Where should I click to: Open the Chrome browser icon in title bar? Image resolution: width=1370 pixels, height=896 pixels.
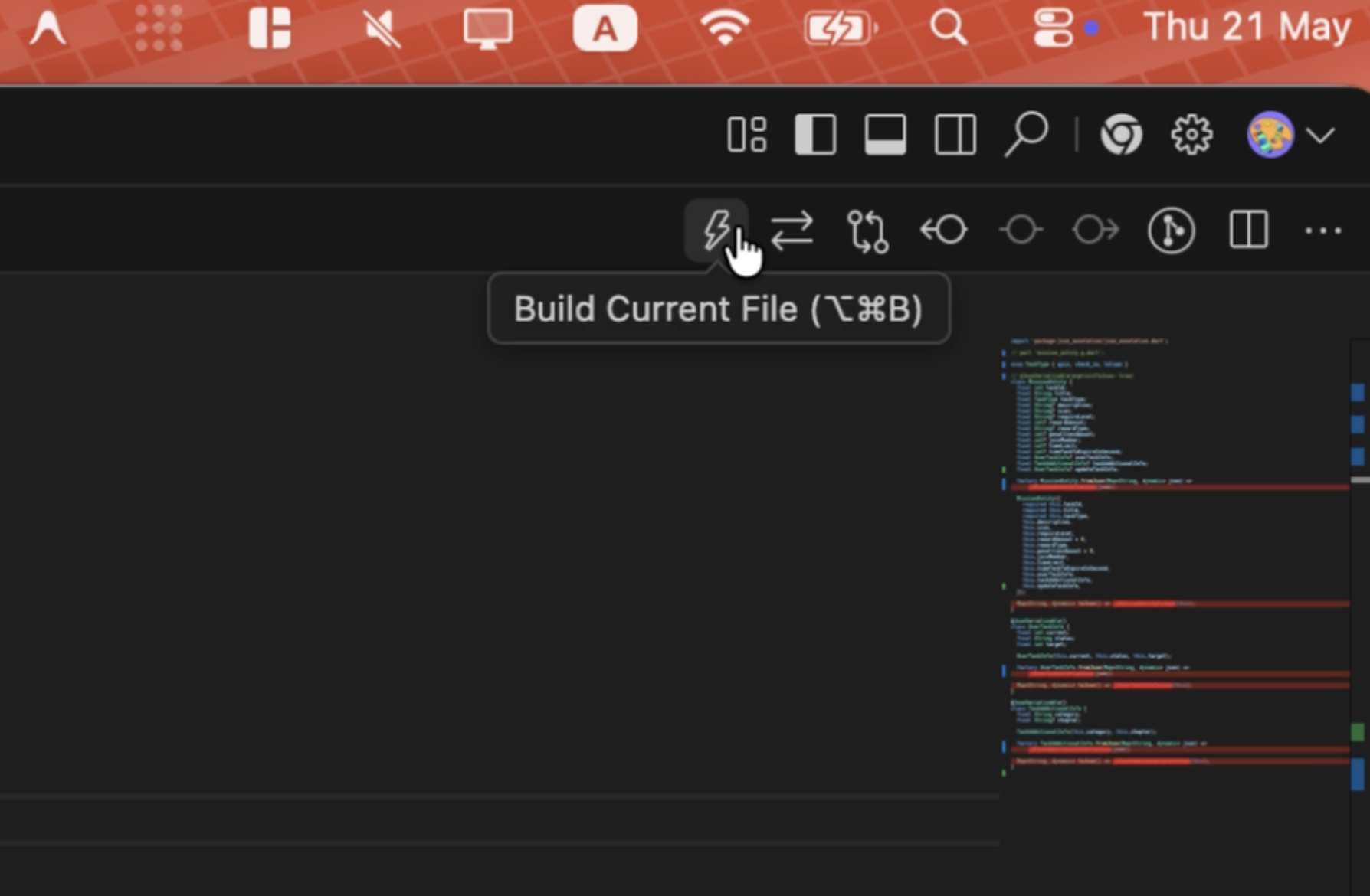tap(1121, 135)
